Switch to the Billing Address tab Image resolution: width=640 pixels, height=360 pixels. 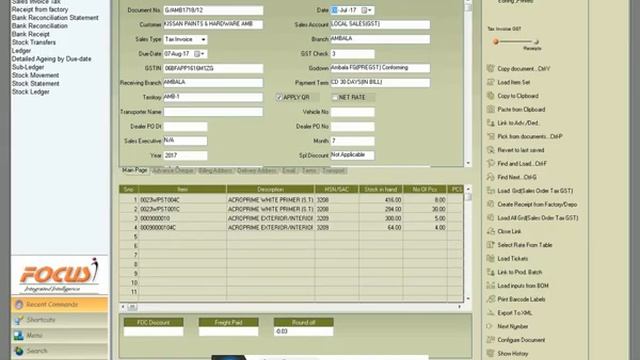click(x=215, y=171)
